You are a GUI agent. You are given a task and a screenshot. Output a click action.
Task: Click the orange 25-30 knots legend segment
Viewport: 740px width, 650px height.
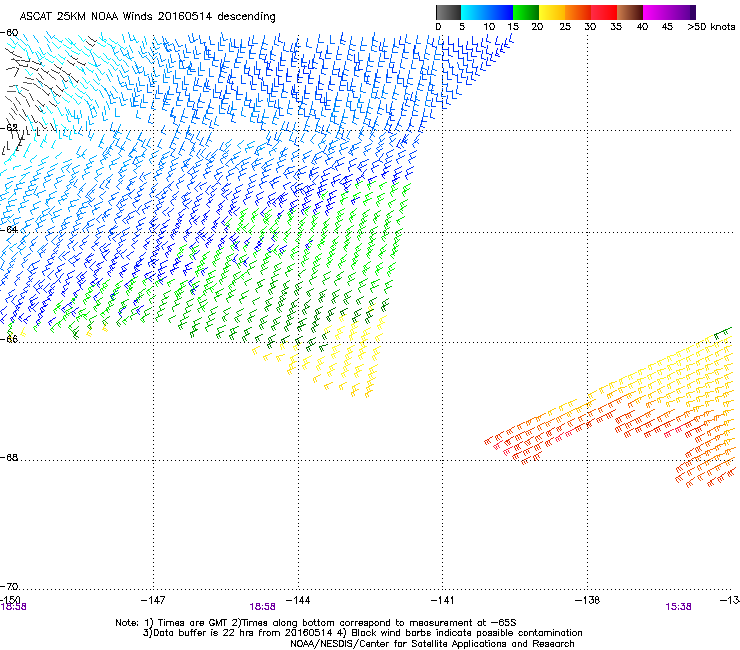pyautogui.click(x=578, y=12)
